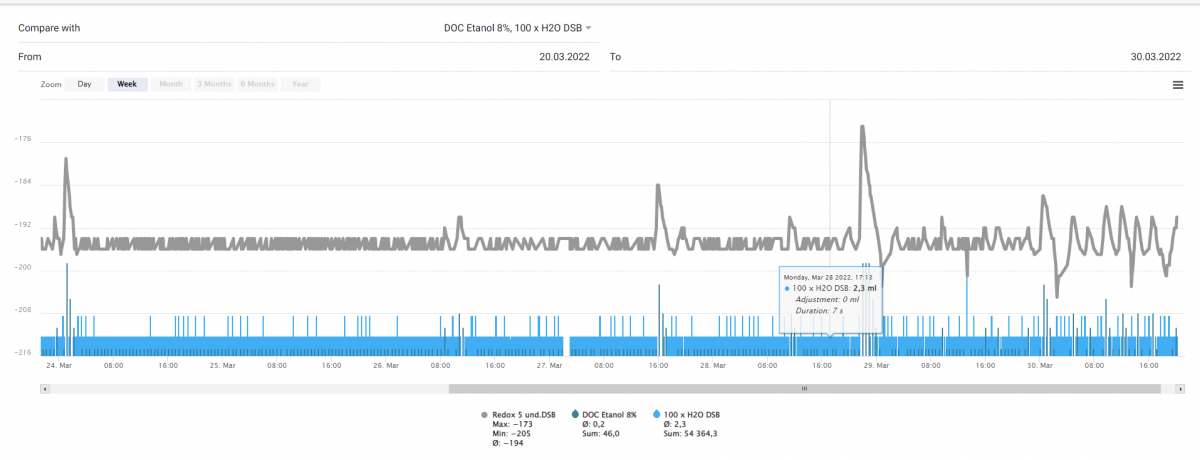Click the -192 y-axis label
This screenshot has height=460, width=1200.
[x=23, y=225]
